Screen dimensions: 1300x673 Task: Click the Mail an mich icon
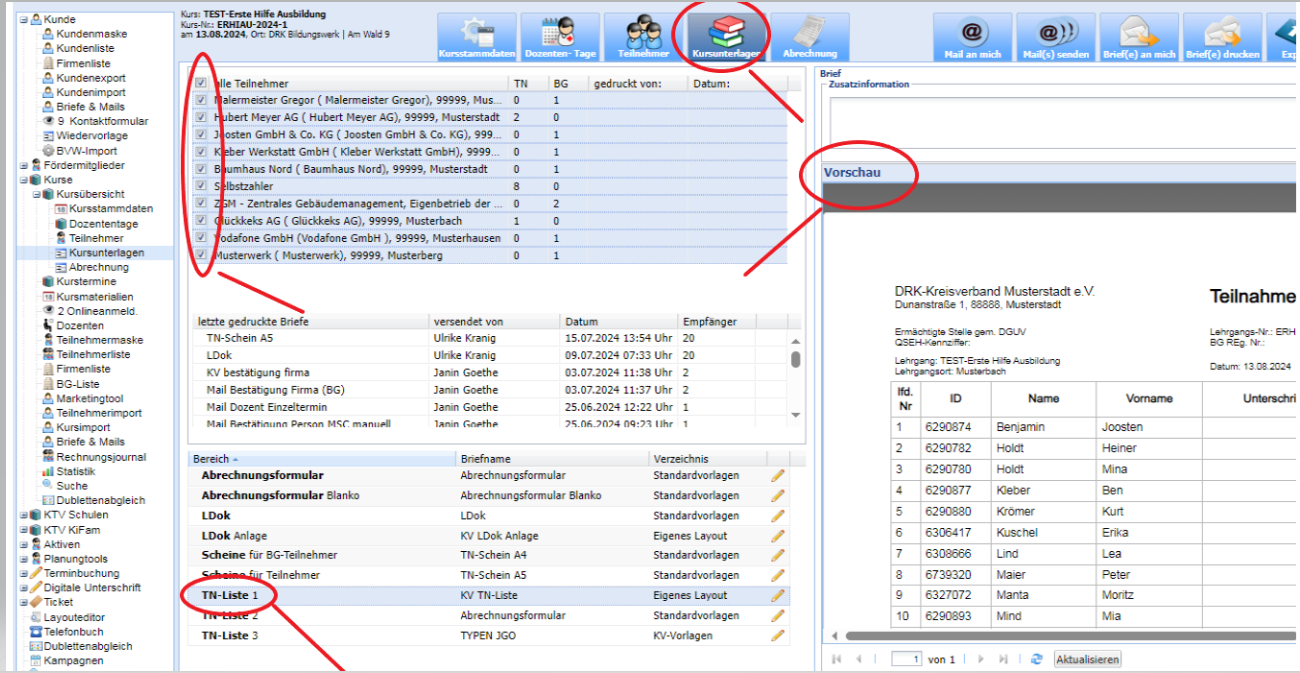pos(972,37)
